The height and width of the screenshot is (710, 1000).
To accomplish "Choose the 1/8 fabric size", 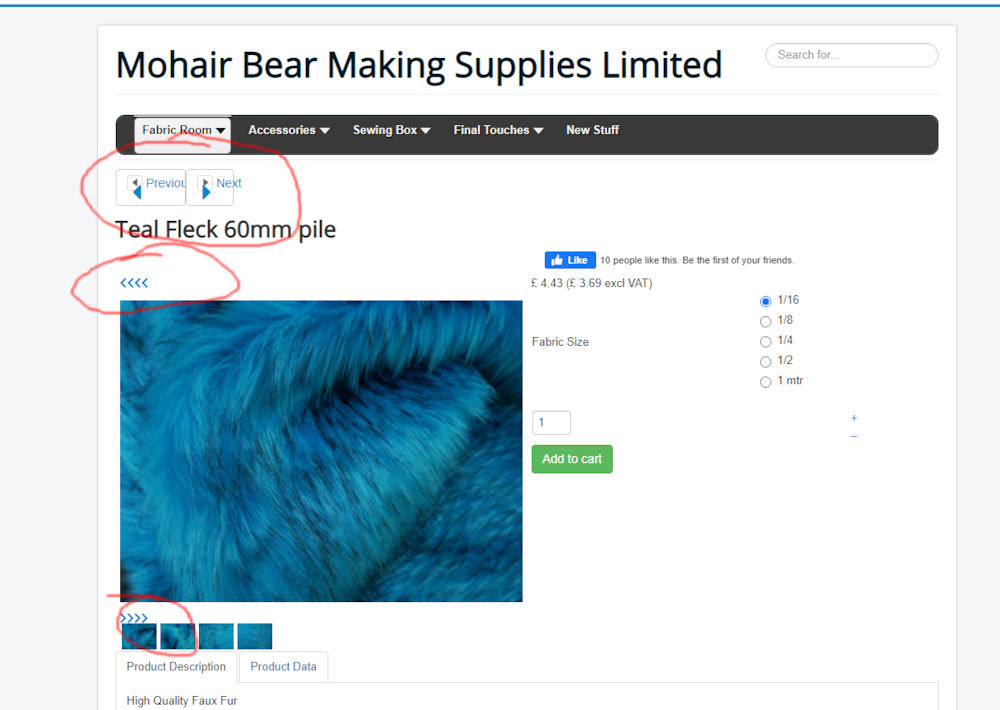I will (765, 322).
